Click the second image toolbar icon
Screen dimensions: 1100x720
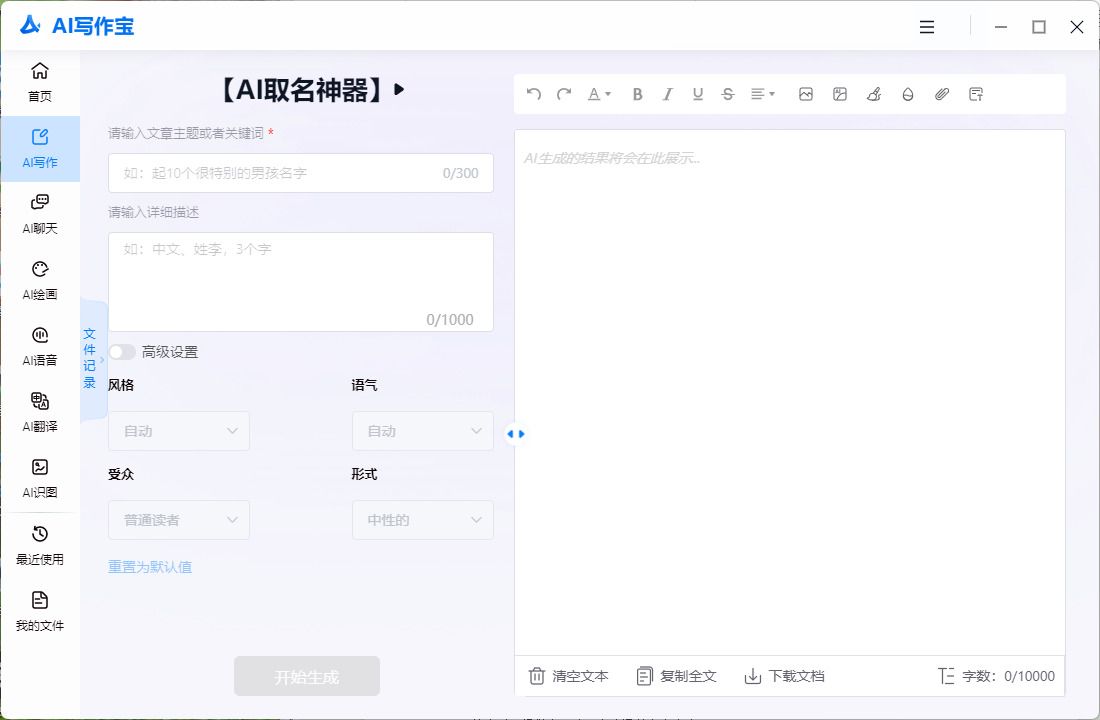pos(840,94)
